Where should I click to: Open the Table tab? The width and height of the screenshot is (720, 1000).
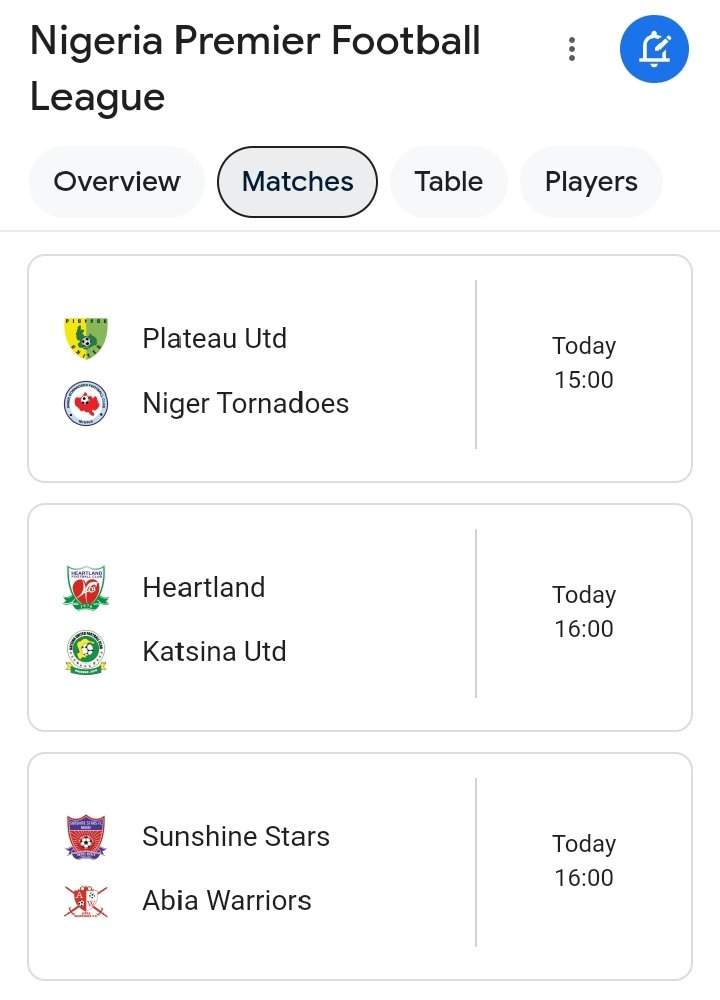tap(449, 182)
